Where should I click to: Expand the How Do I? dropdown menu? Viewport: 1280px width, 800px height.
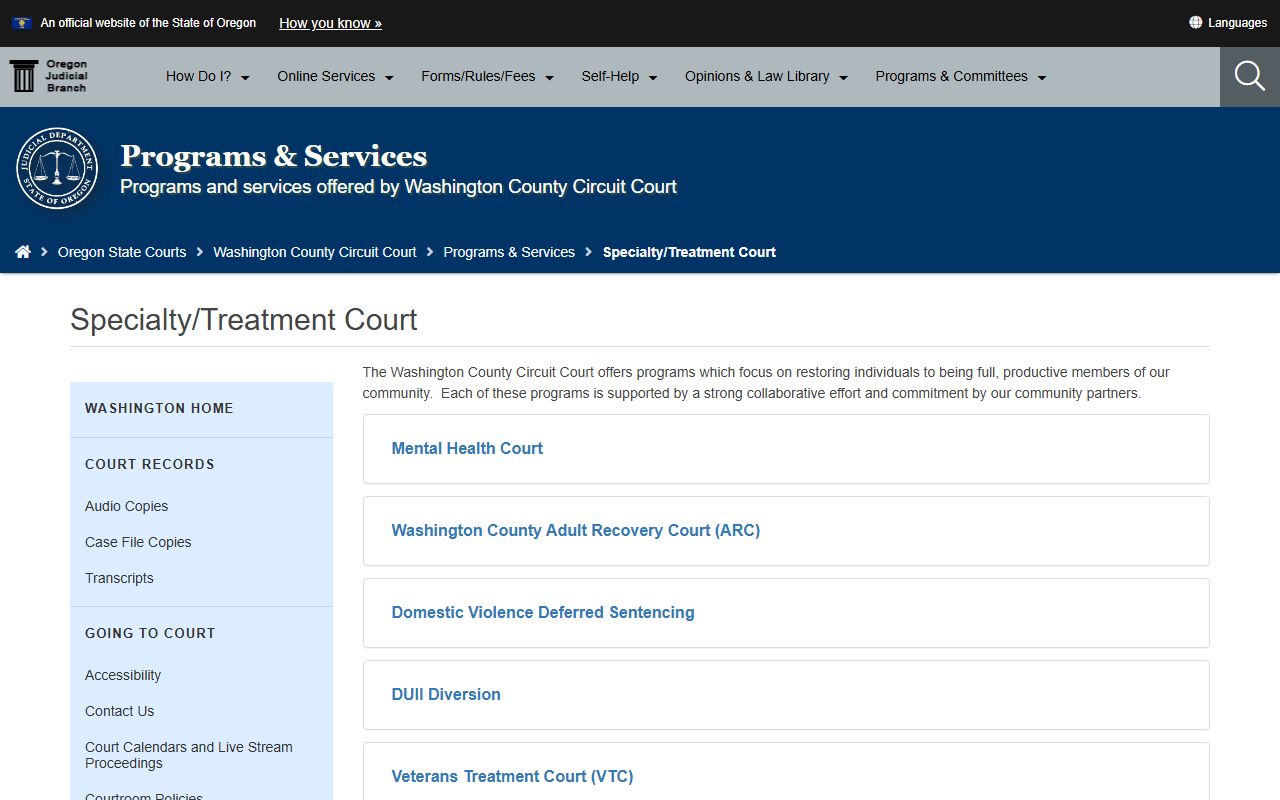208,77
